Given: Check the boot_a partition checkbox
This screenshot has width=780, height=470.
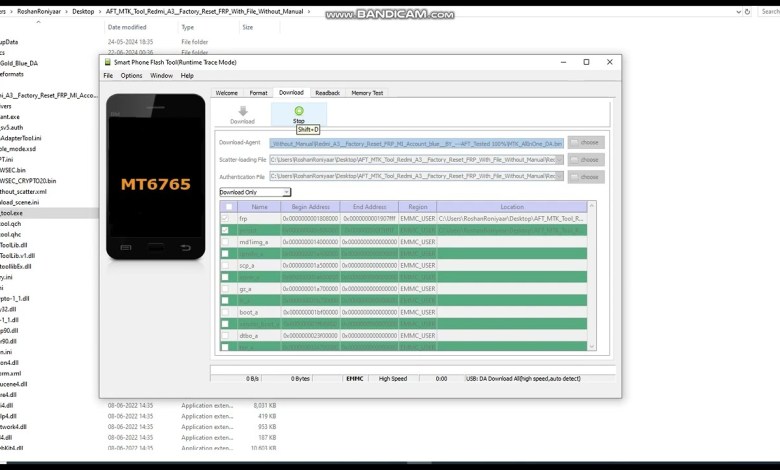Looking at the screenshot, I should [x=225, y=312].
